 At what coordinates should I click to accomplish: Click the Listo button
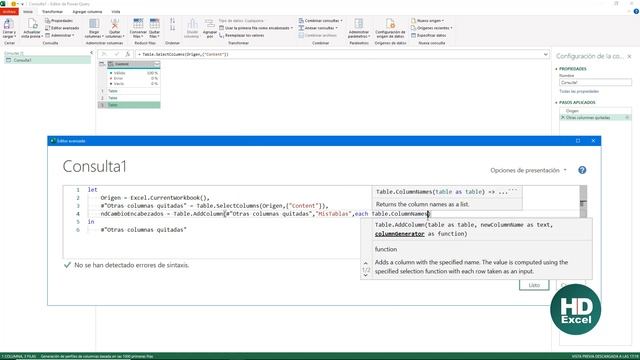pyautogui.click(x=534, y=285)
